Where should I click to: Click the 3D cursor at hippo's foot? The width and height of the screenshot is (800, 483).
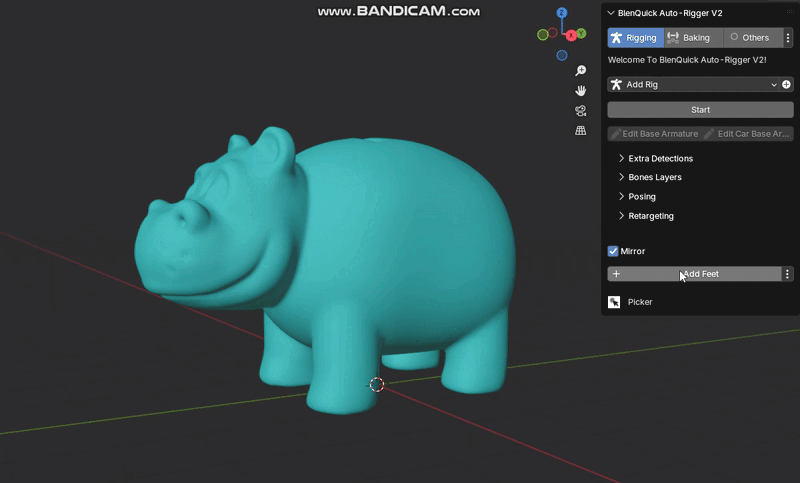point(377,385)
